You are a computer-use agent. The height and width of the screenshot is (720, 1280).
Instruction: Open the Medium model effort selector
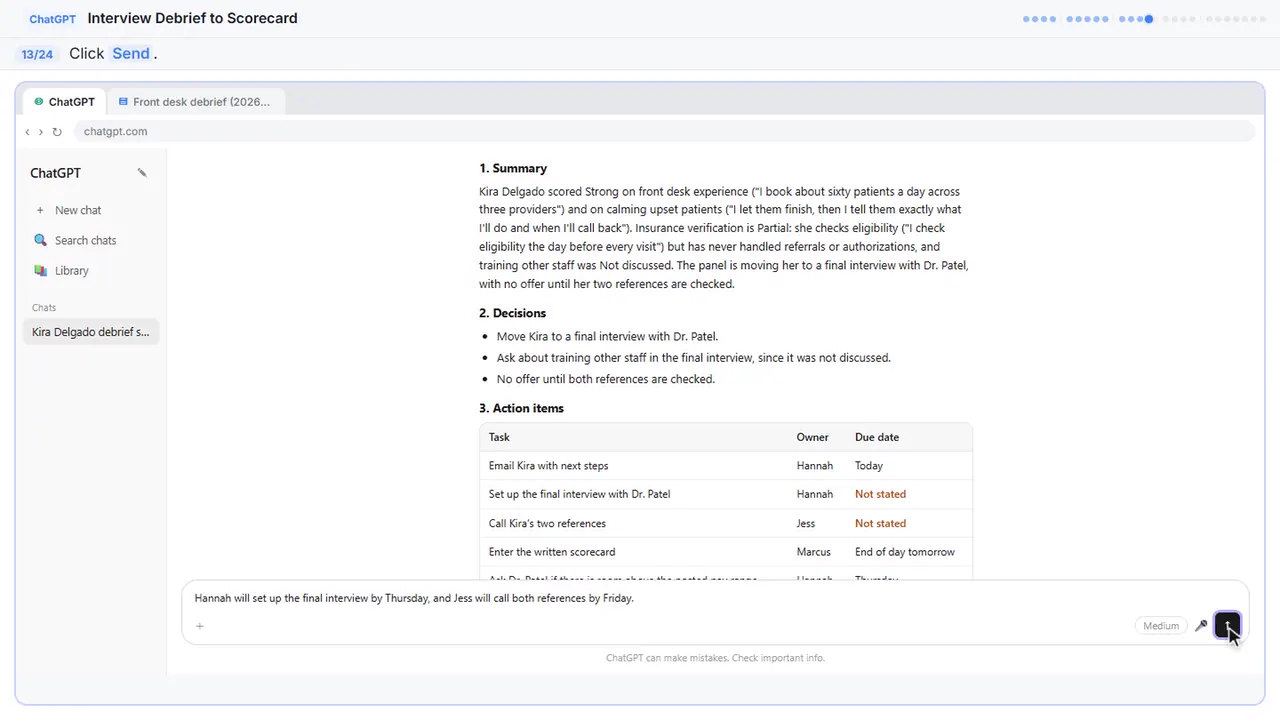tap(1161, 626)
